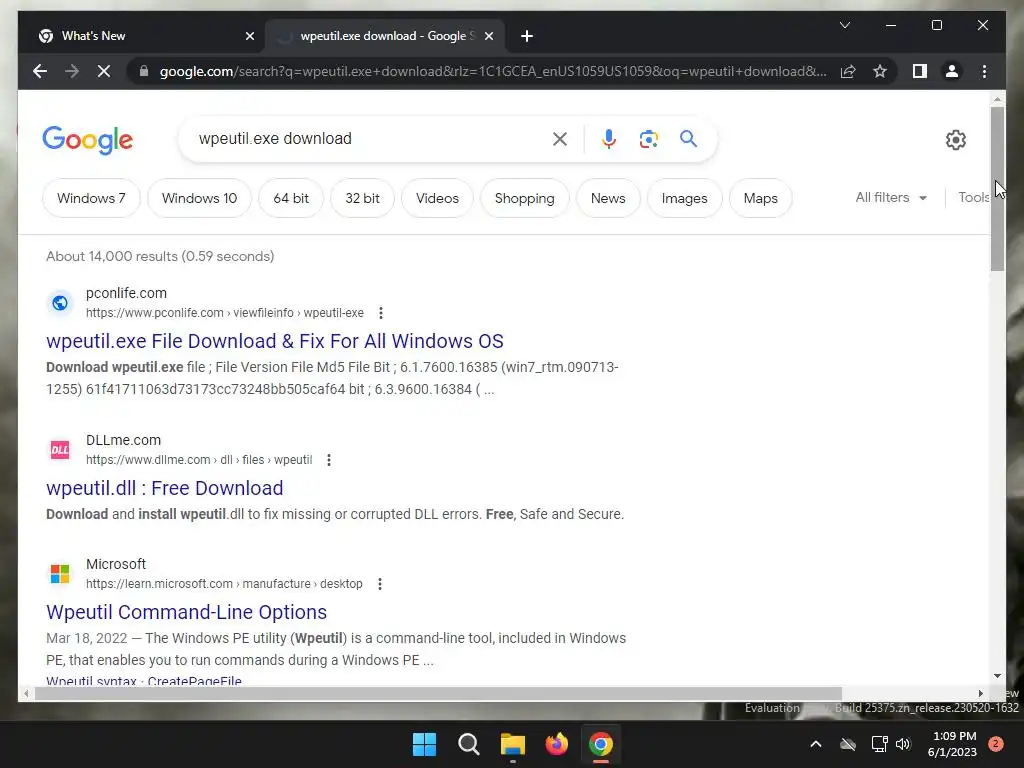Image resolution: width=1024 pixels, height=768 pixels.
Task: Click the scroll right arrow
Action: tap(980, 694)
